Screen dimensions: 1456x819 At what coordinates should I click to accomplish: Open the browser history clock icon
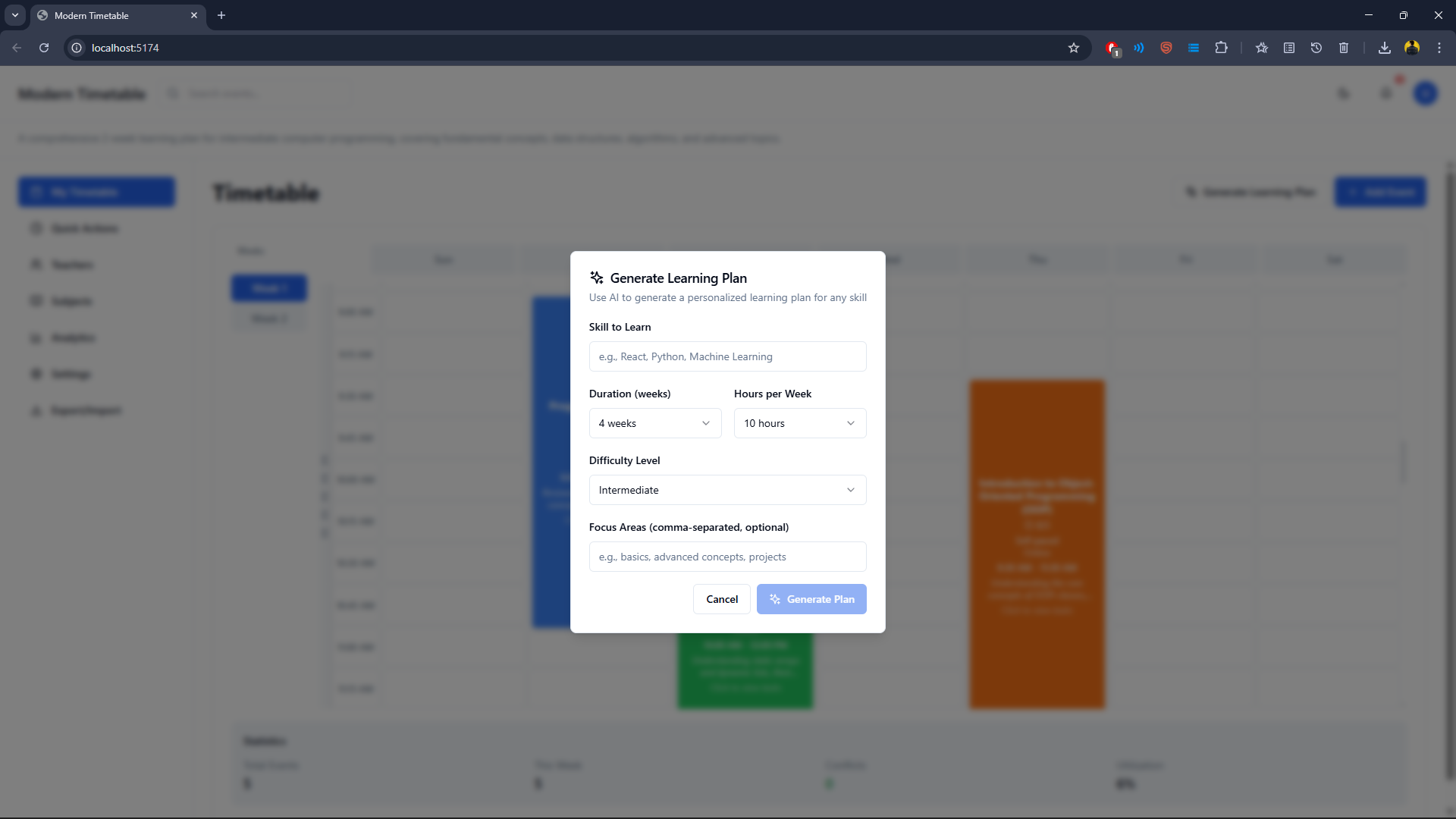pos(1316,48)
